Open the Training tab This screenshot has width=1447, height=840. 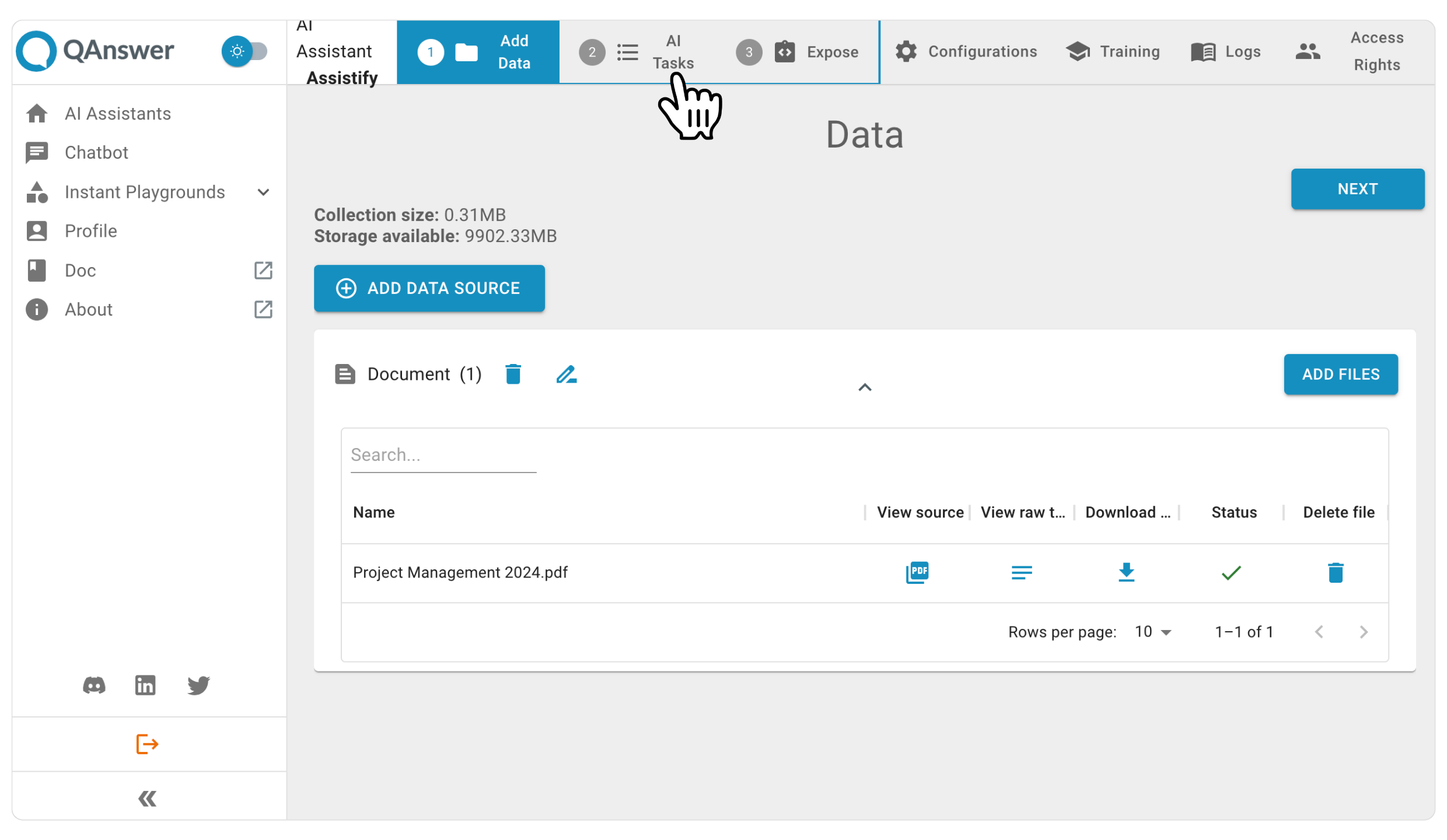(x=1113, y=52)
